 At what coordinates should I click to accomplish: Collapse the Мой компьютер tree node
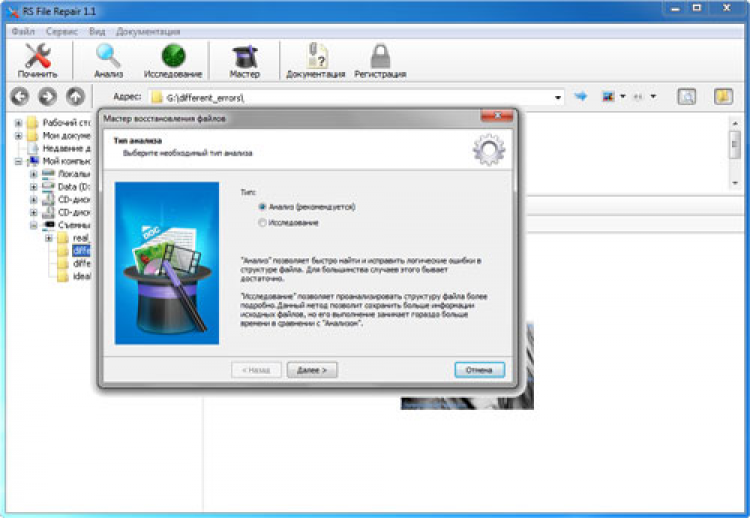(x=18, y=161)
